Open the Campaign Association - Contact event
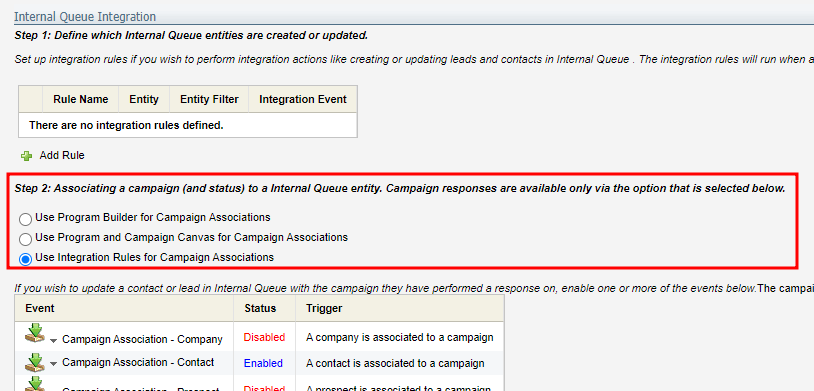 (138, 362)
